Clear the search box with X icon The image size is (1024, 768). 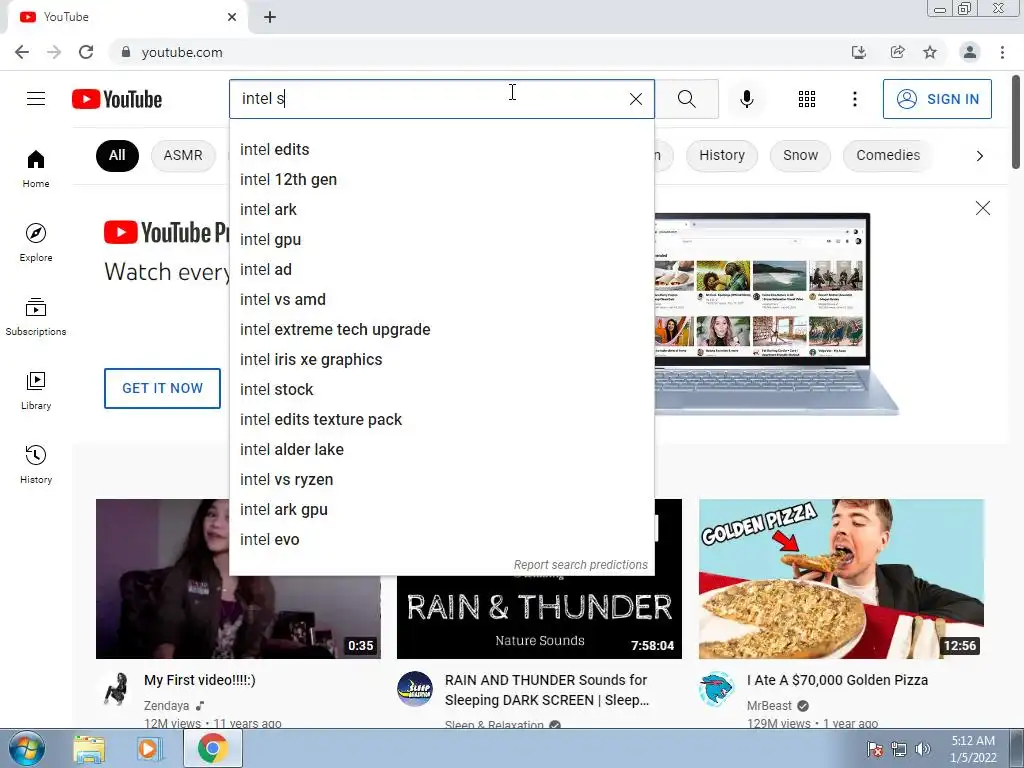point(635,99)
